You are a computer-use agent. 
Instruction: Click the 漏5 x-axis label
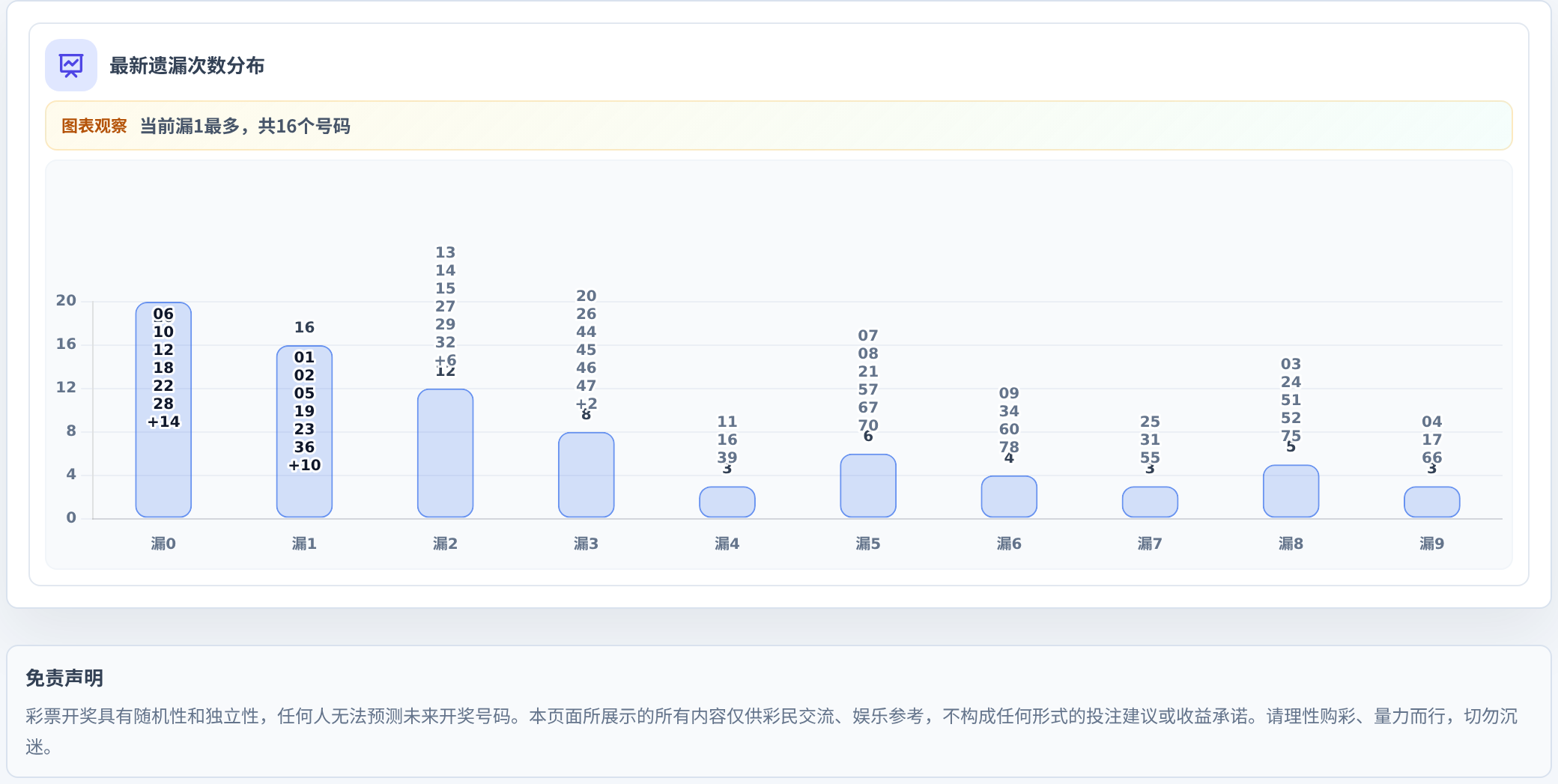(867, 544)
